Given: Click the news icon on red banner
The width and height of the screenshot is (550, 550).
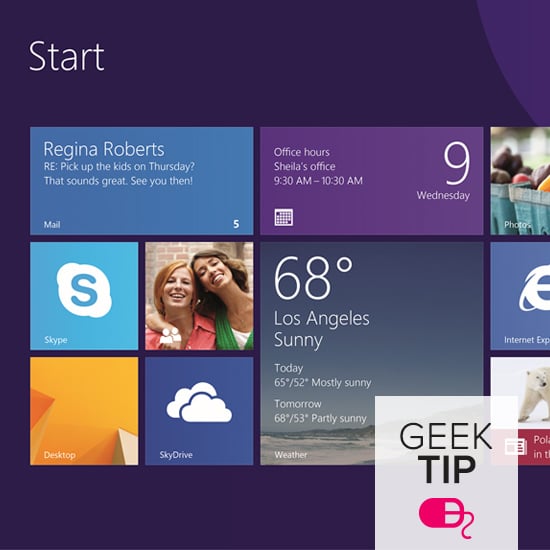Looking at the screenshot, I should [516, 447].
